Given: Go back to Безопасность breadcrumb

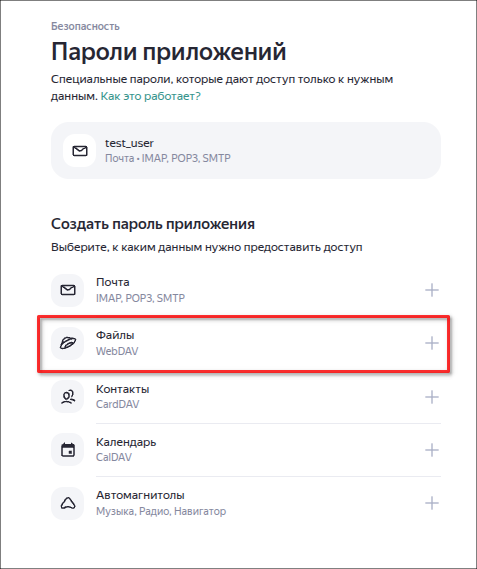Looking at the screenshot, I should pyautogui.click(x=85, y=26).
